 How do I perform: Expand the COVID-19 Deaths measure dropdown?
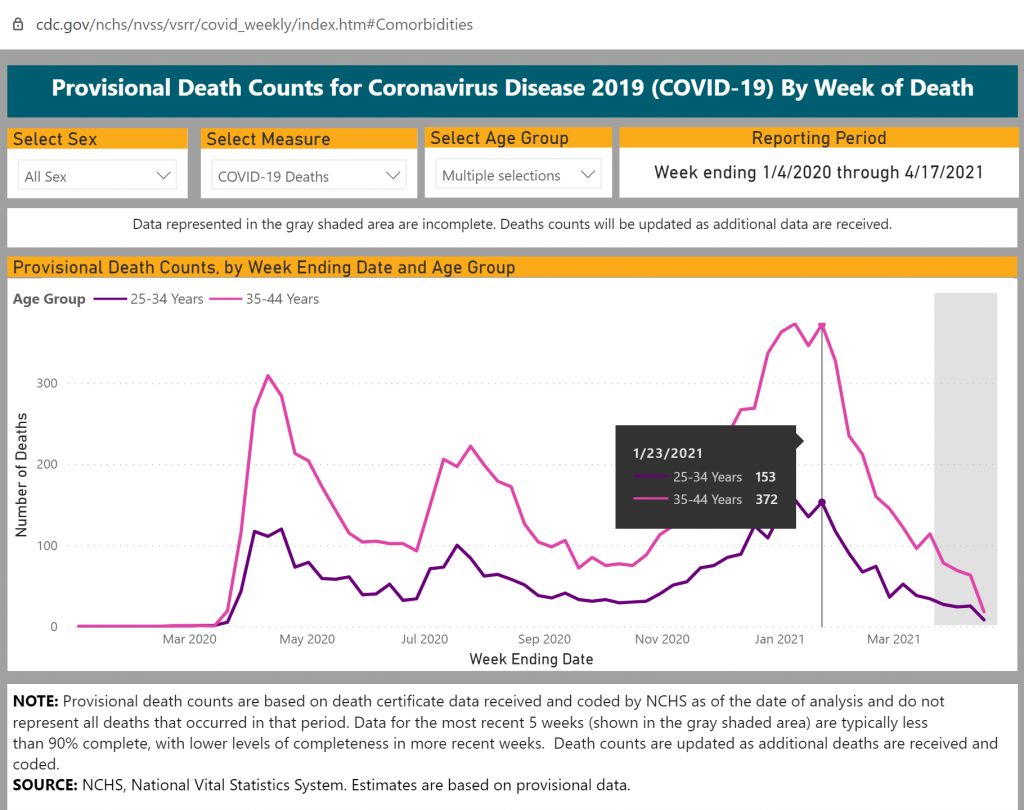308,176
